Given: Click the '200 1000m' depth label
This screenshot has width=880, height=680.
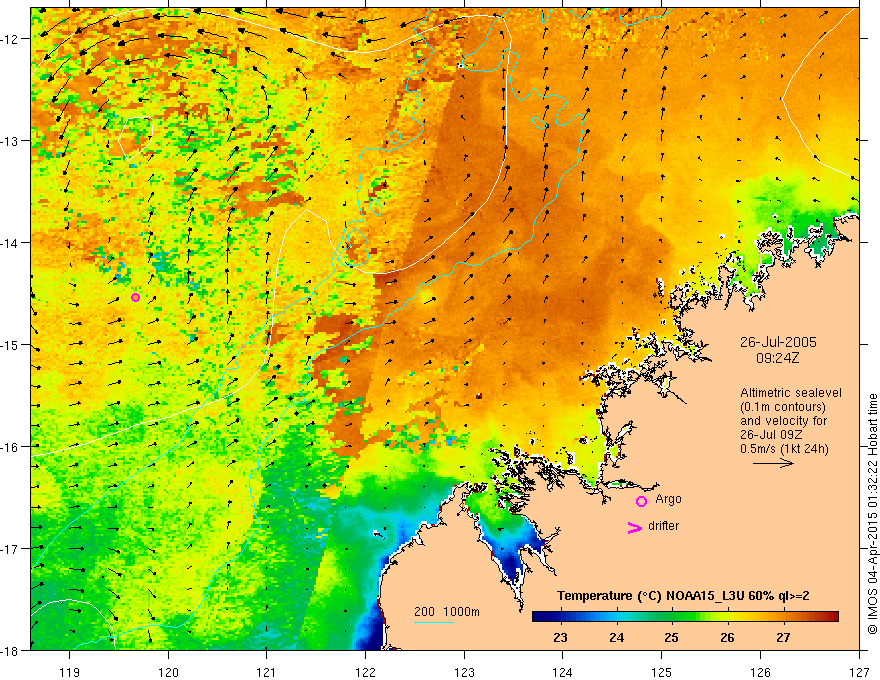Looking at the screenshot, I should (447, 612).
